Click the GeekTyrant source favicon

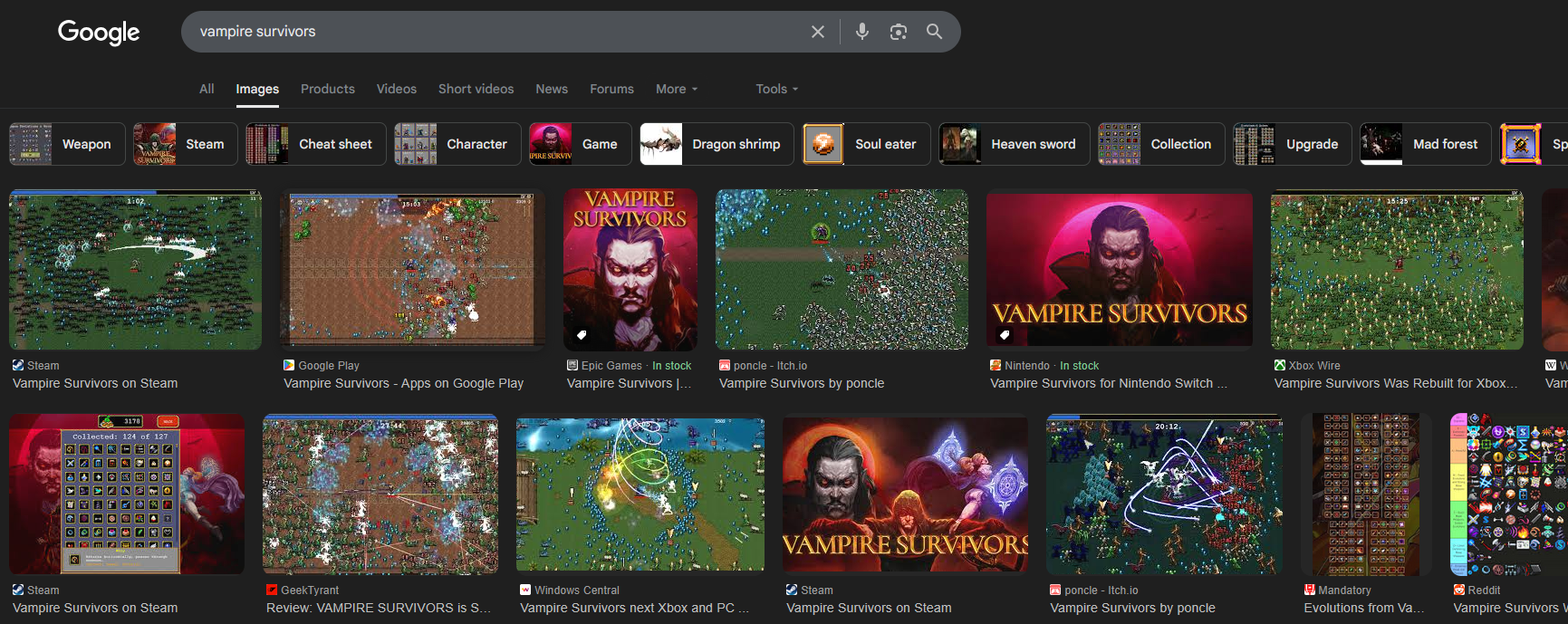pyautogui.click(x=272, y=590)
